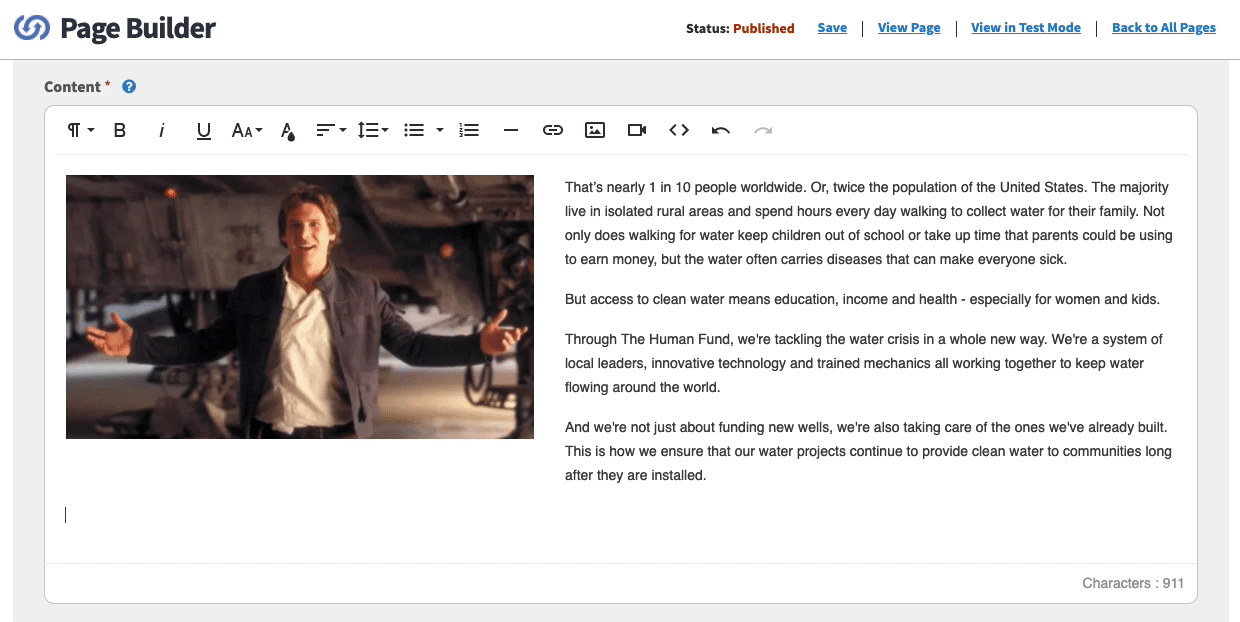Image resolution: width=1240 pixels, height=622 pixels.
Task: Open View in Test Mode
Action: tap(1026, 28)
